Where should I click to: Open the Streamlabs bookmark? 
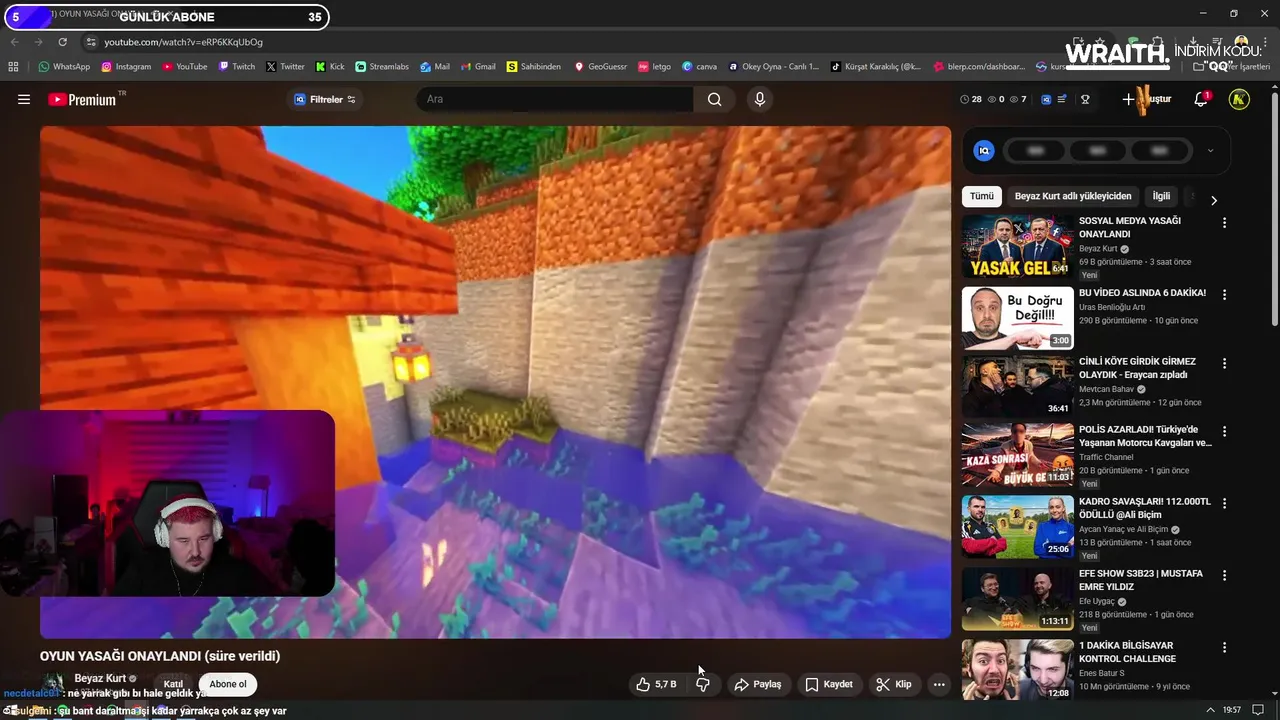[x=382, y=66]
